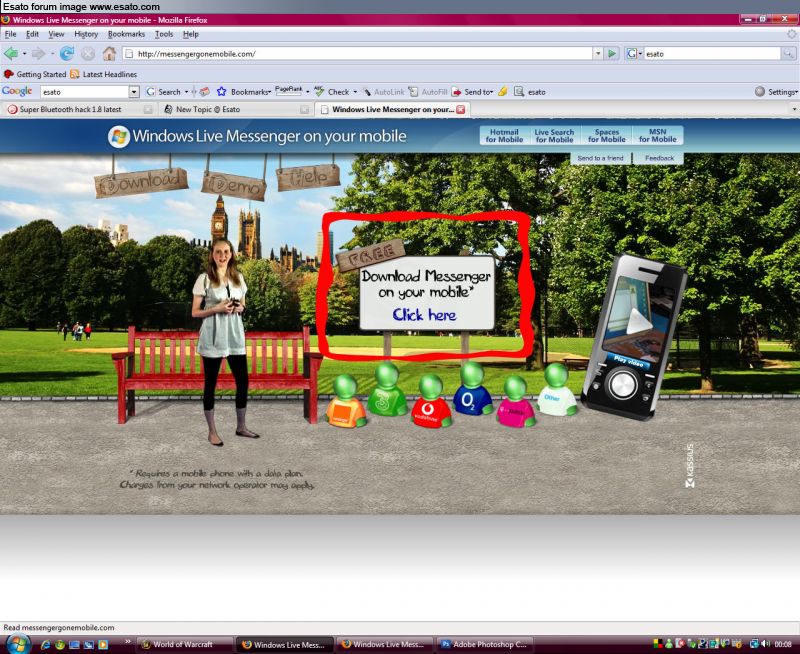
Task: Open the File menu
Action: coord(10,34)
